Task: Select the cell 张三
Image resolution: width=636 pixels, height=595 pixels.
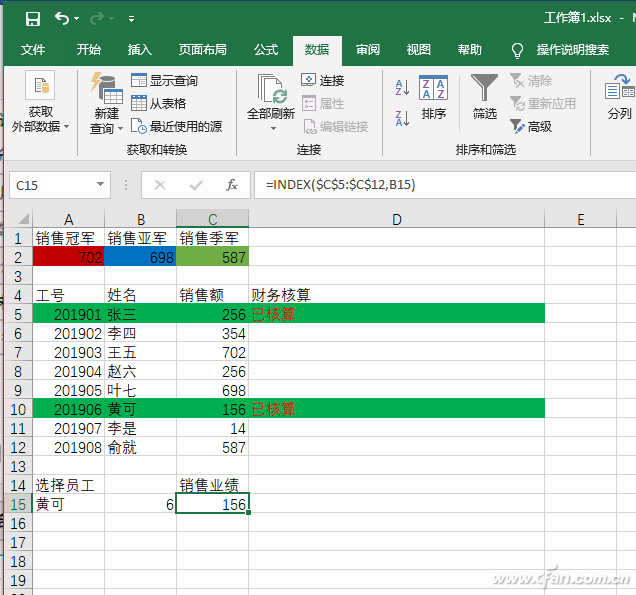Action: (140, 314)
